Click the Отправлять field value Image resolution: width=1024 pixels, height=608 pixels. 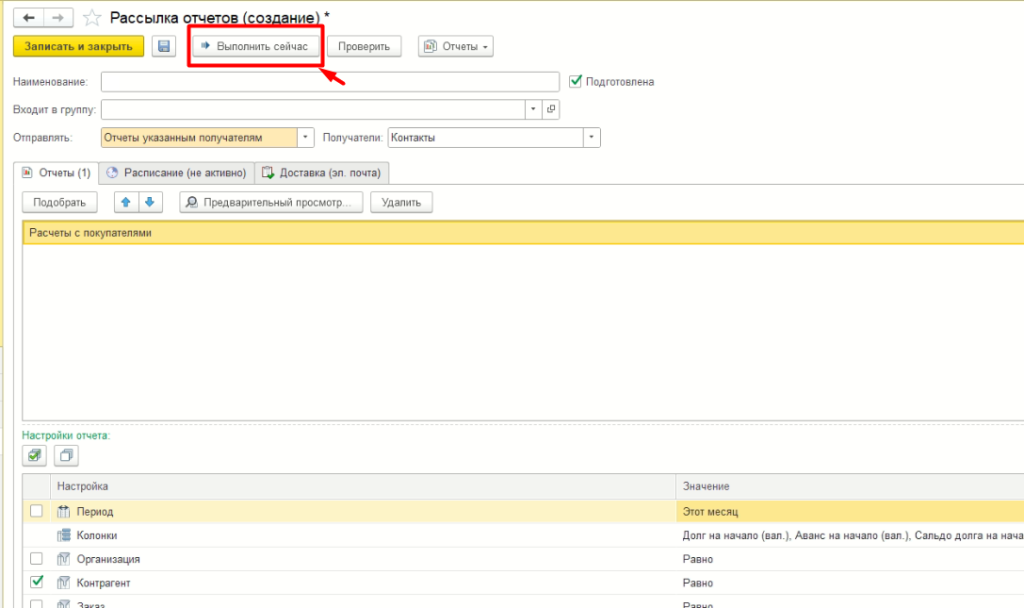[199, 138]
